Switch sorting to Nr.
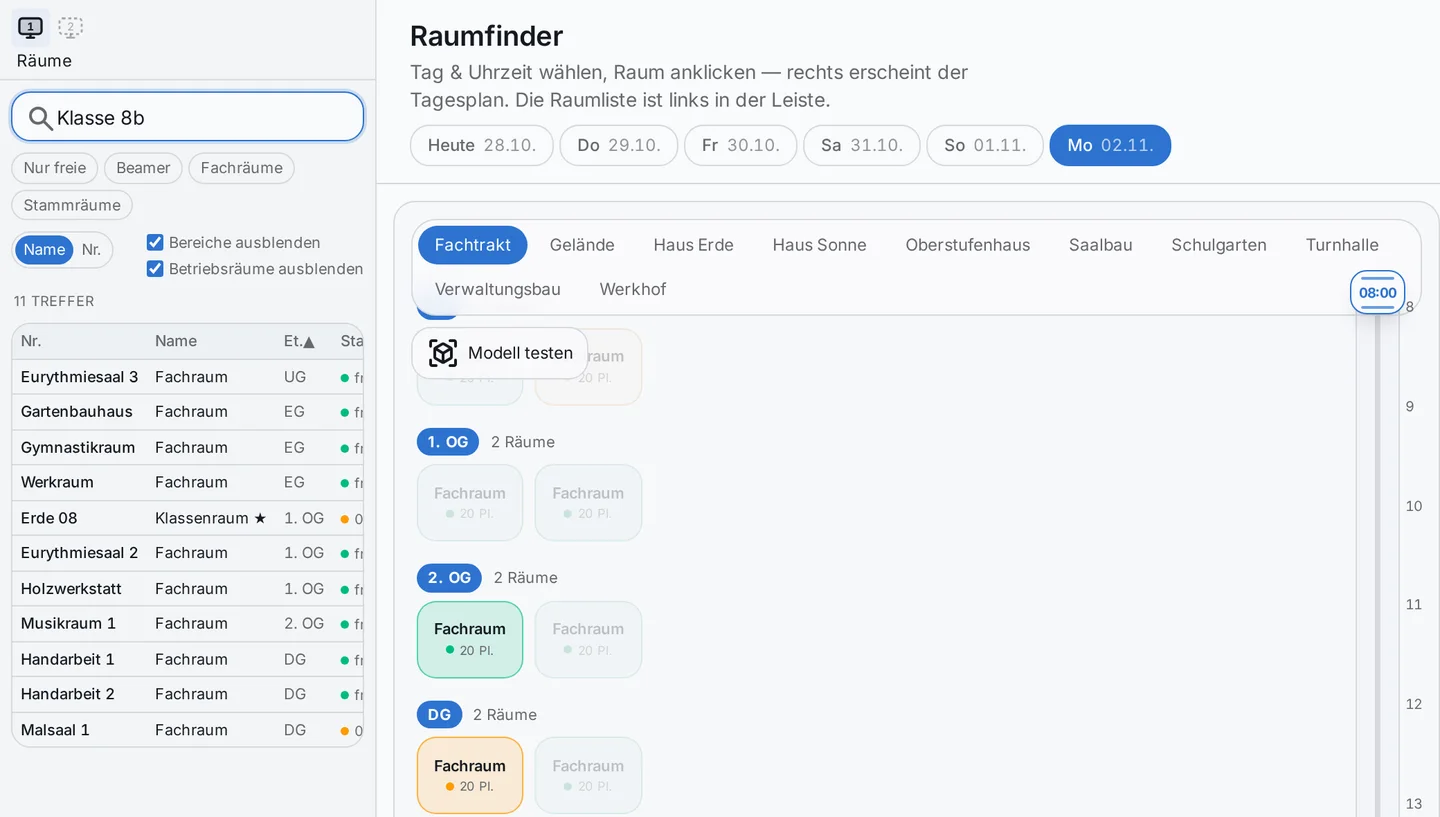This screenshot has height=817, width=1440. (91, 250)
